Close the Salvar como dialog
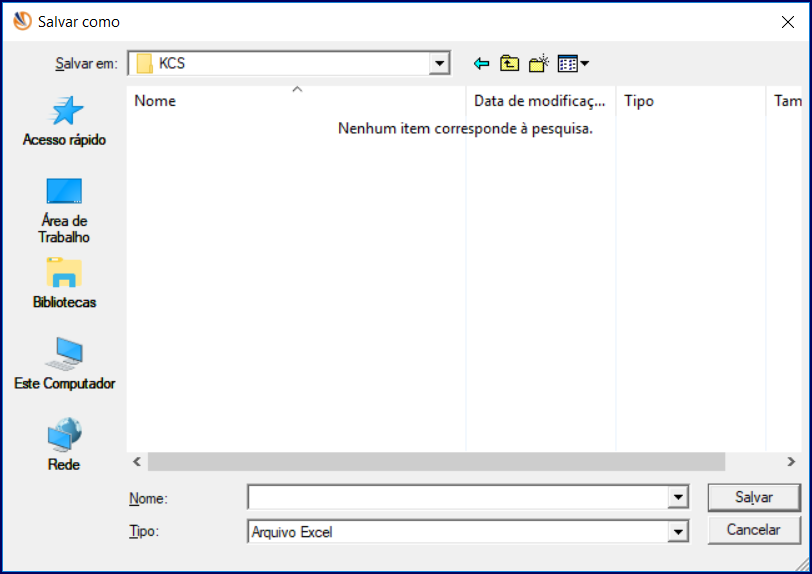 [788, 22]
